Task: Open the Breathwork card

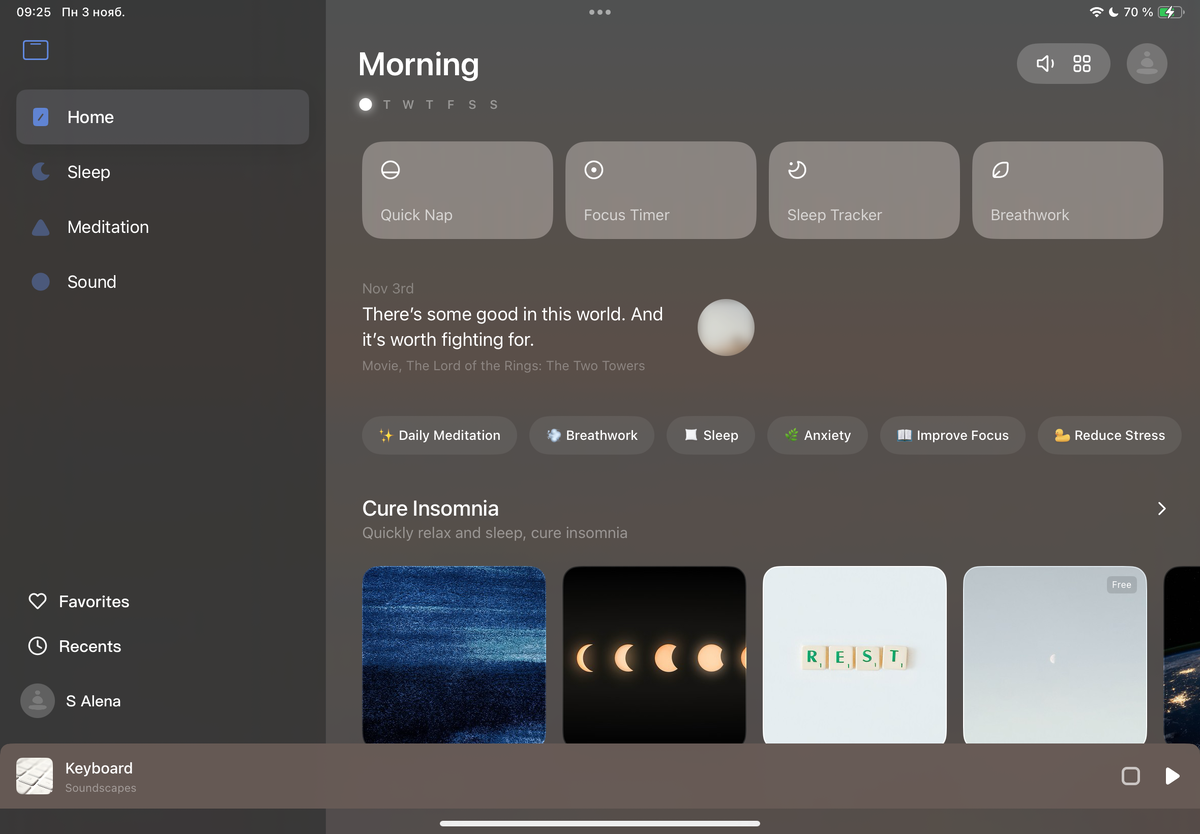Action: tap(1068, 190)
